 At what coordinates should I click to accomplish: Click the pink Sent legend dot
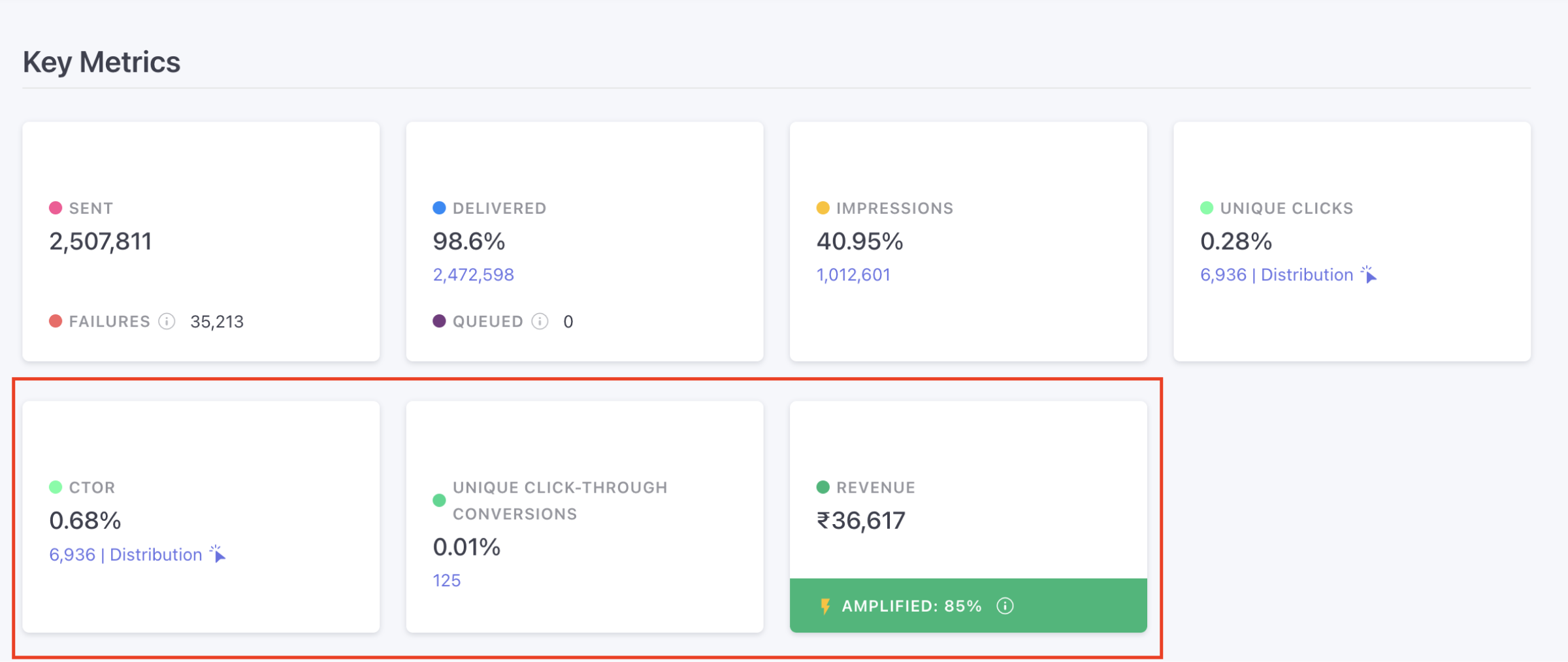[56, 207]
